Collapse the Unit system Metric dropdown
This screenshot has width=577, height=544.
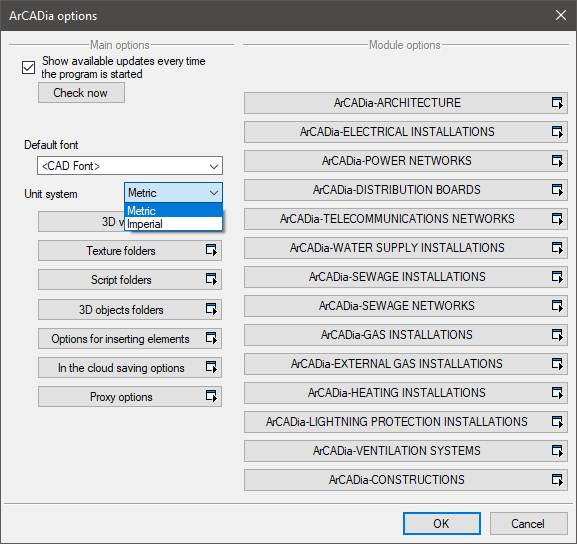click(173, 192)
